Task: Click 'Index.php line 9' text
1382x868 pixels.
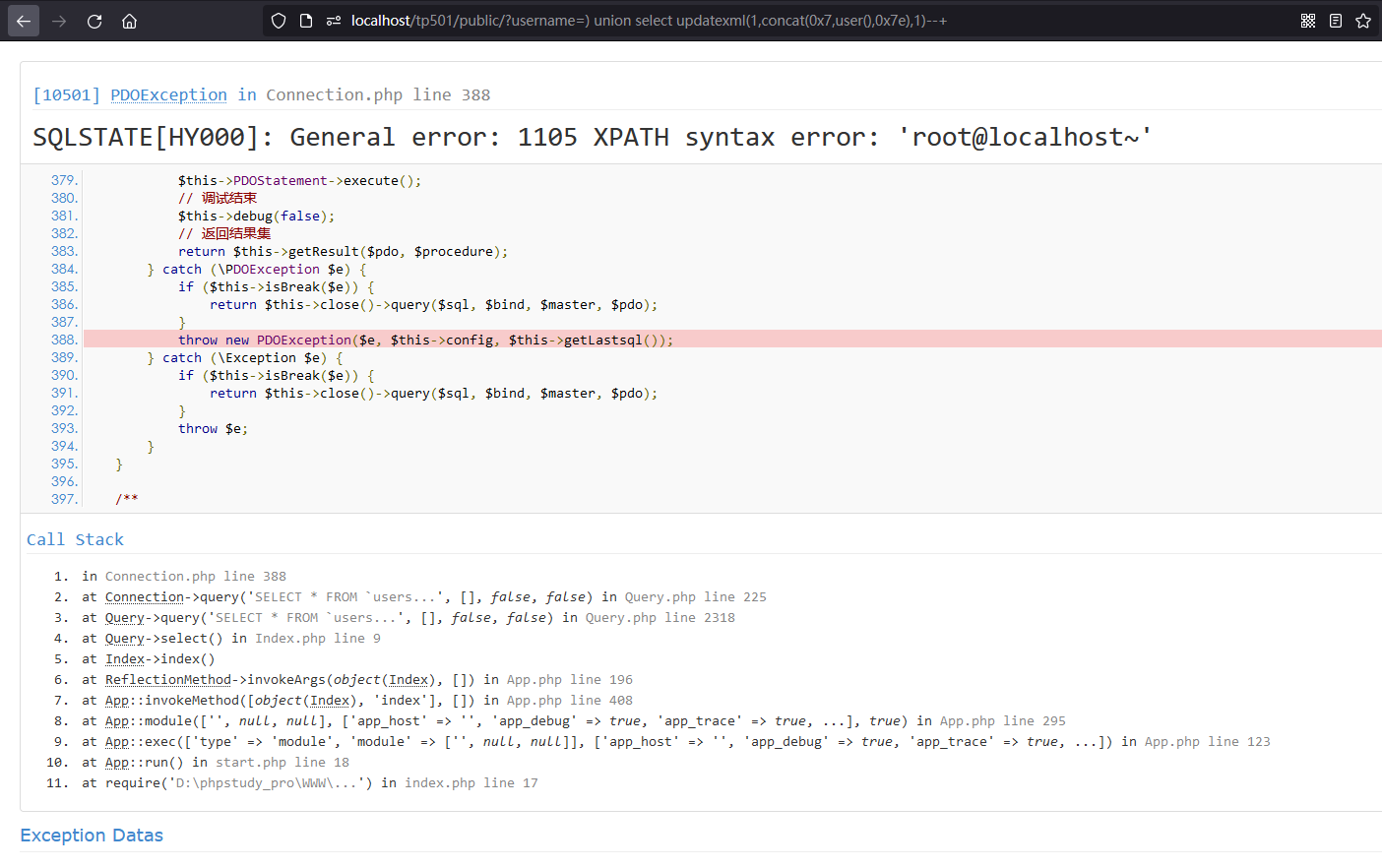Action: 318,639
